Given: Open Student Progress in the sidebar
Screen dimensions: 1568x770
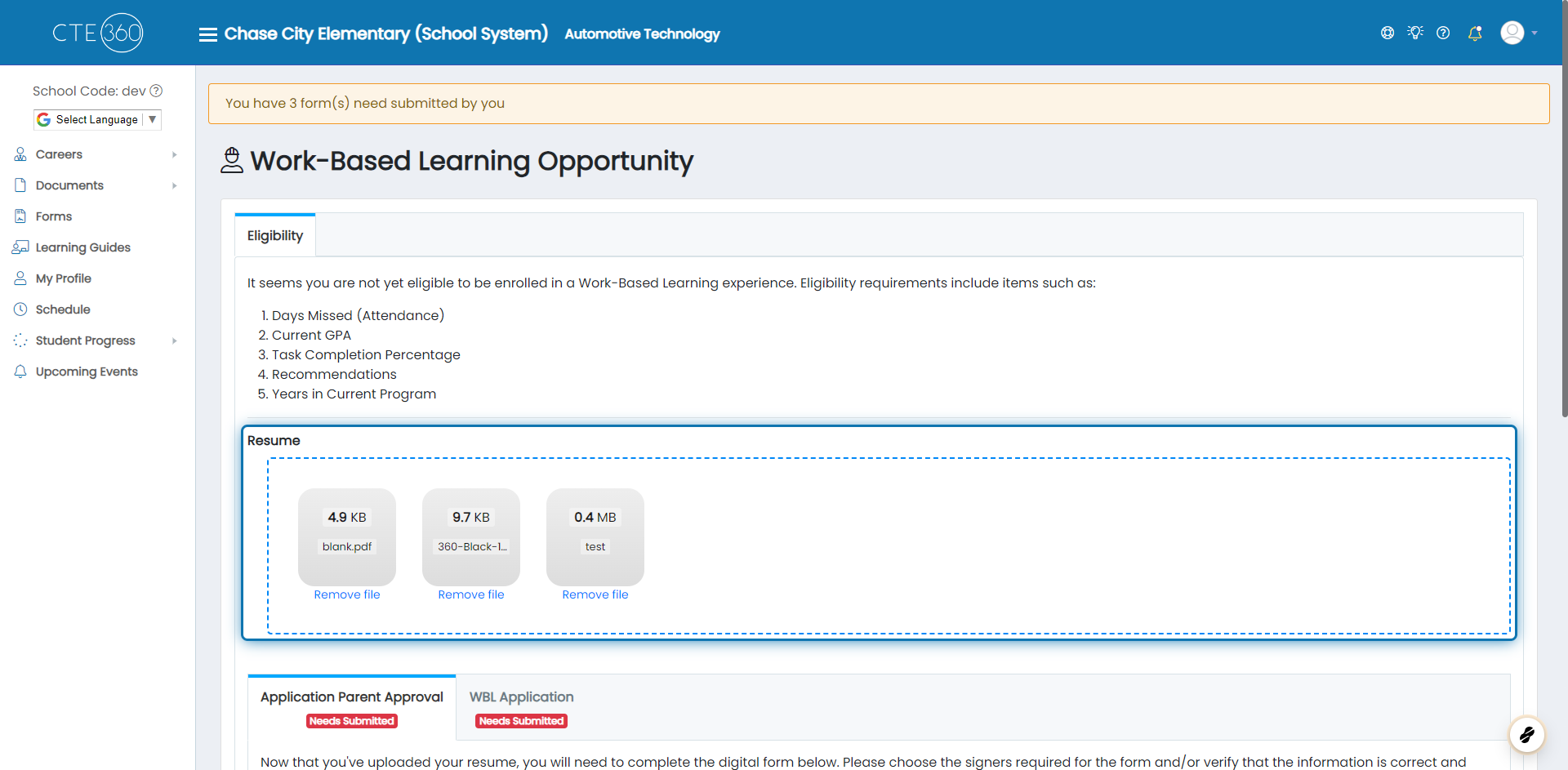Looking at the screenshot, I should pyautogui.click(x=86, y=340).
